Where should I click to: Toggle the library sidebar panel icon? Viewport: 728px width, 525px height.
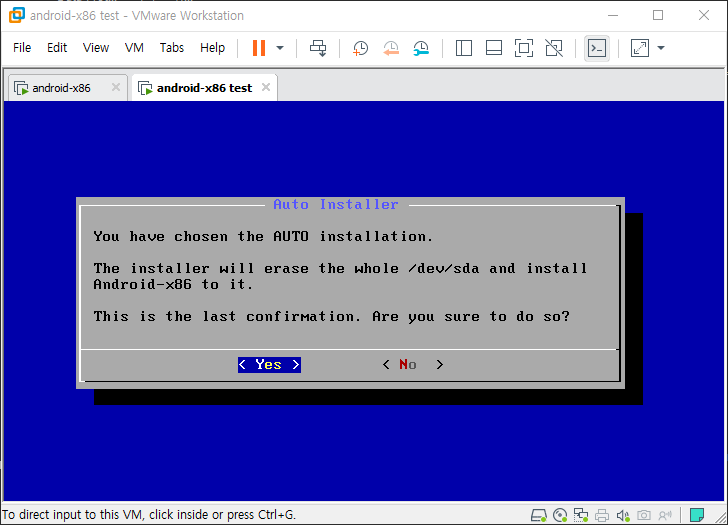pos(464,48)
